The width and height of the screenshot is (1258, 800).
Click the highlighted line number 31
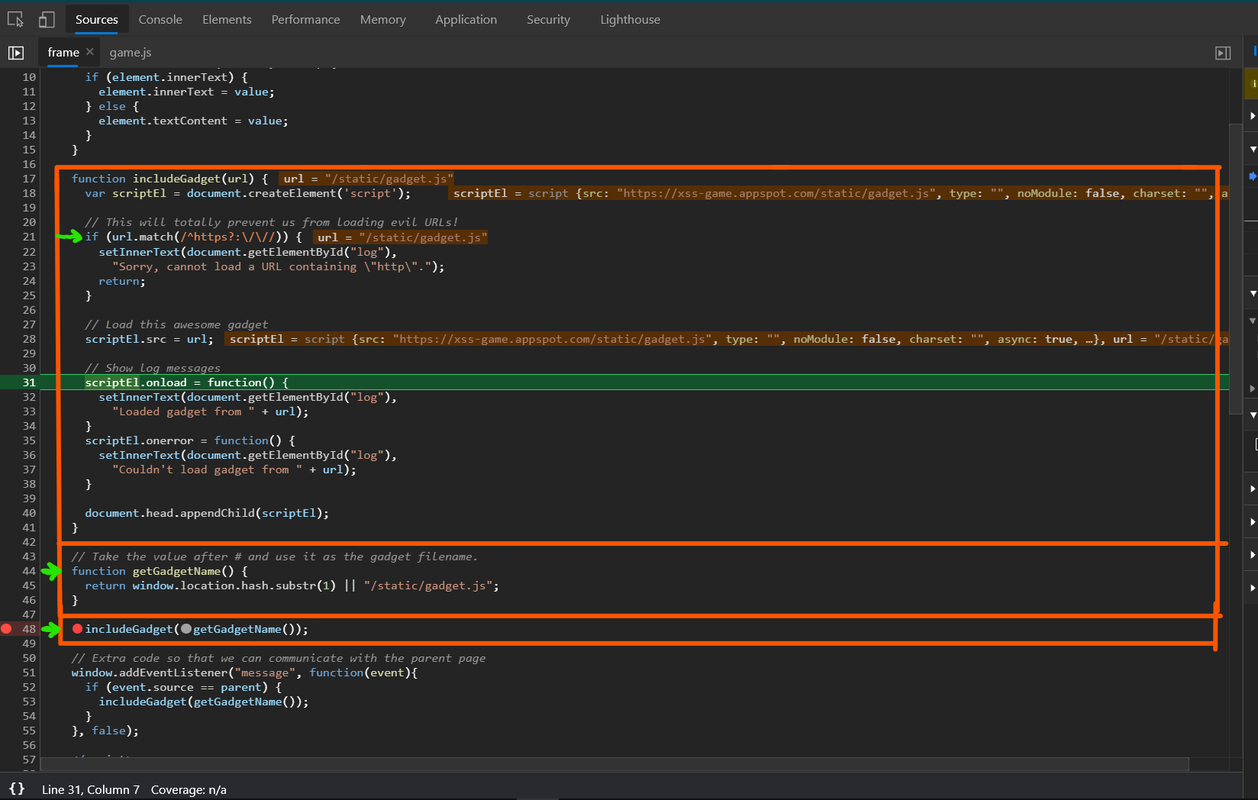pyautogui.click(x=29, y=383)
